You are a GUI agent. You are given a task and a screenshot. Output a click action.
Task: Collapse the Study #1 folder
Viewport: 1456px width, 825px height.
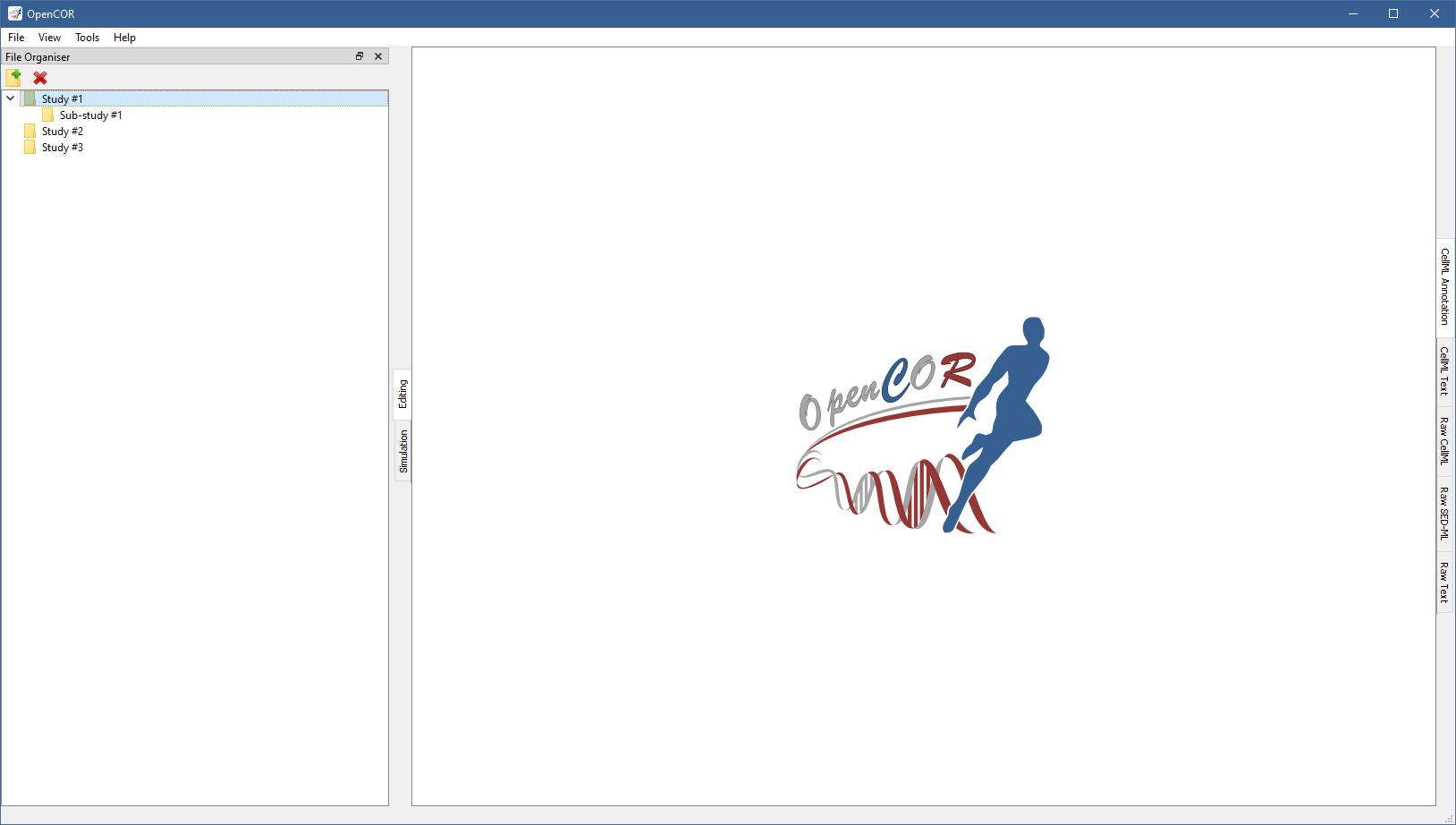pyautogui.click(x=11, y=98)
